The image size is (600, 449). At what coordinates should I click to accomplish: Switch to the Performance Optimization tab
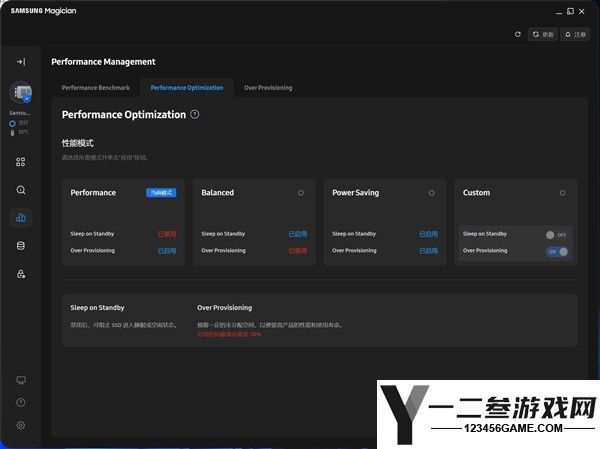click(187, 88)
